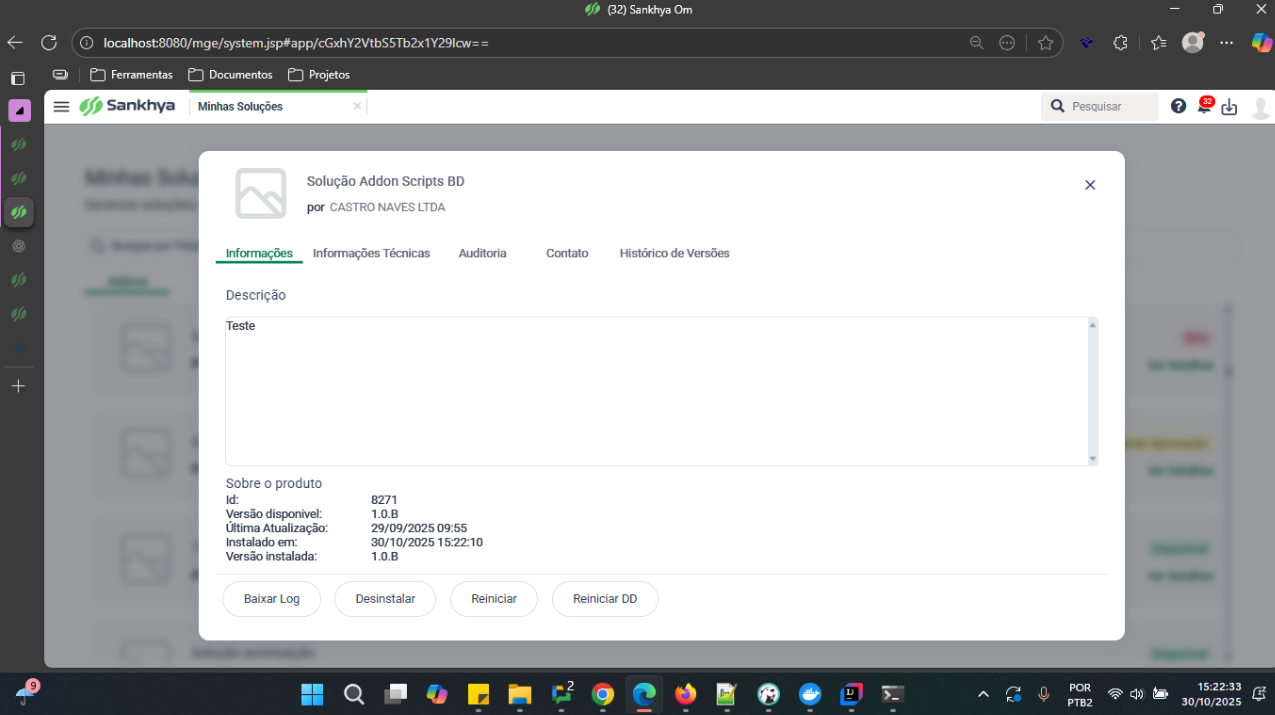Switch to the Informações tab
This screenshot has height=715, width=1275.
click(x=259, y=253)
